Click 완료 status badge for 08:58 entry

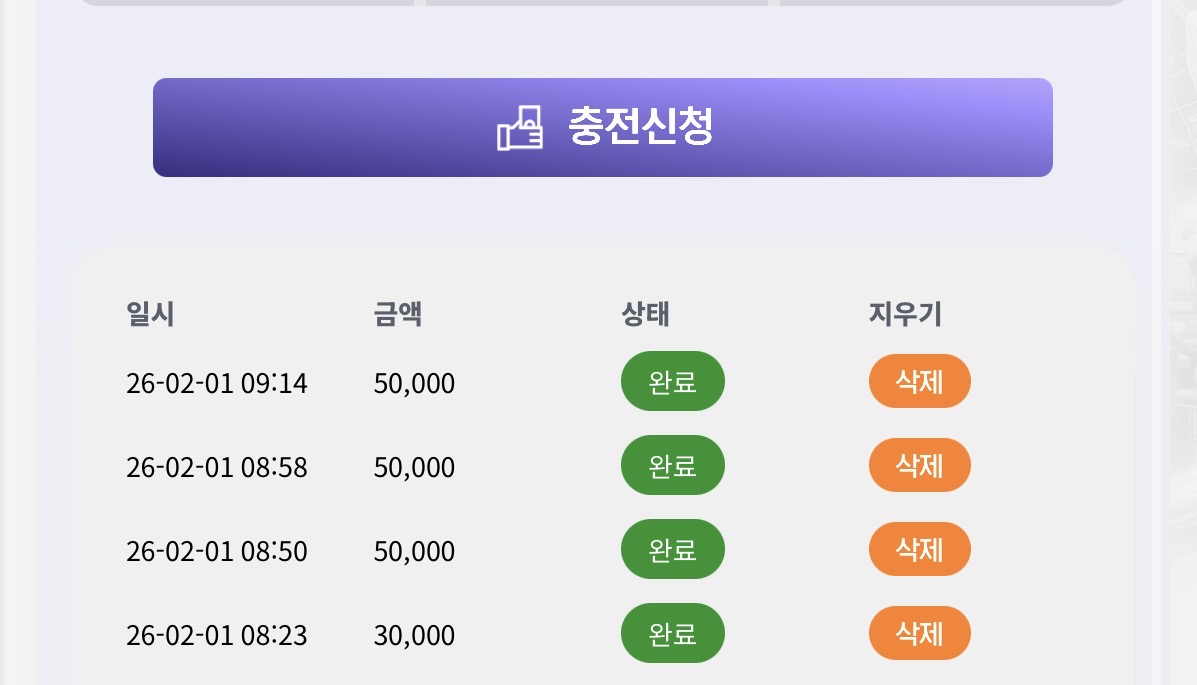point(672,465)
